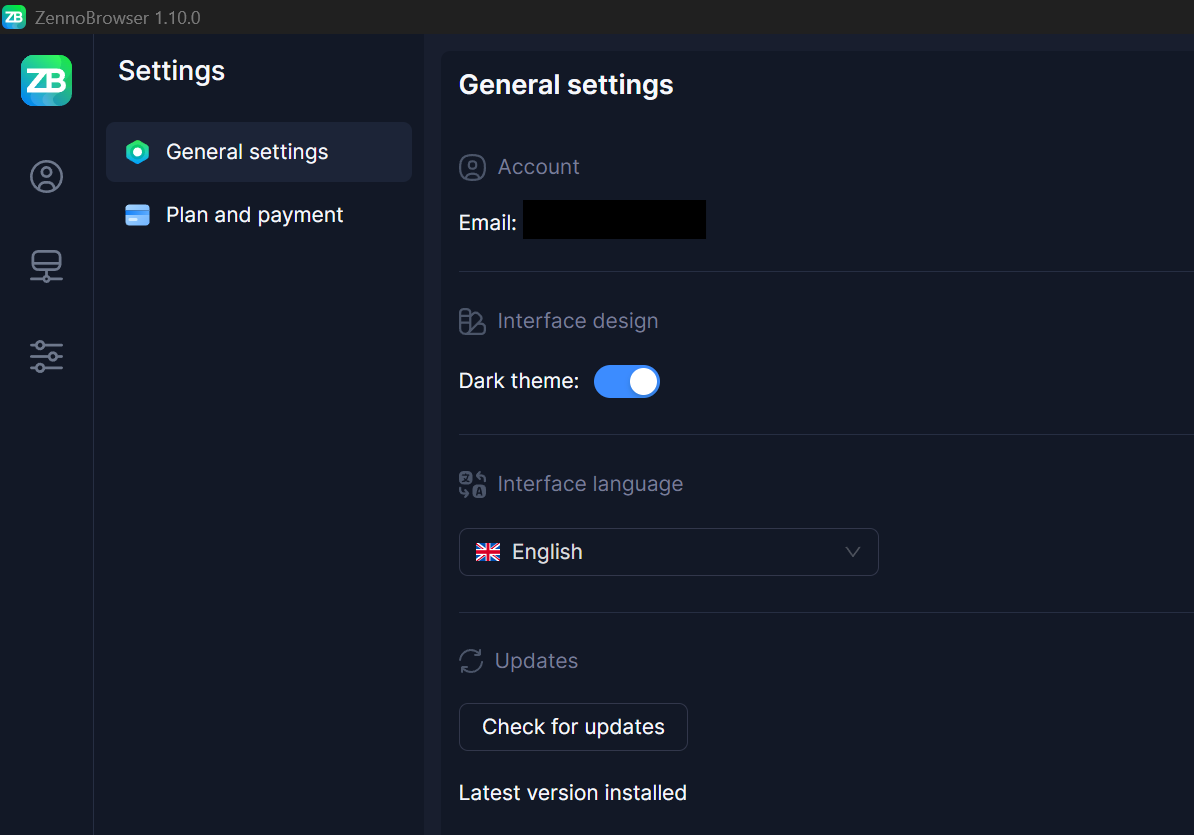Click the redacted email address field
This screenshot has width=1194, height=835.
614,220
